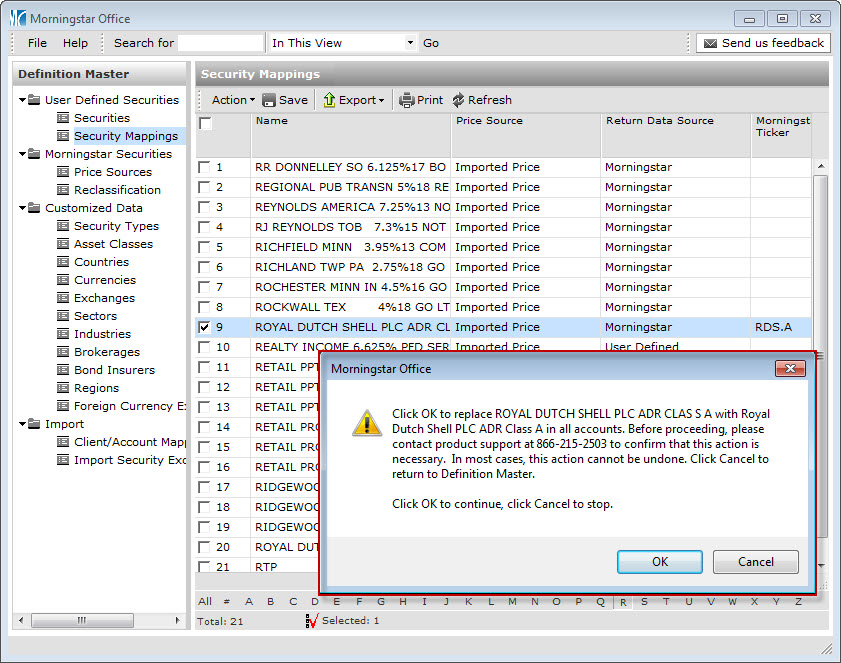
Task: Click the Export arrow icon
Action: (x=329, y=100)
